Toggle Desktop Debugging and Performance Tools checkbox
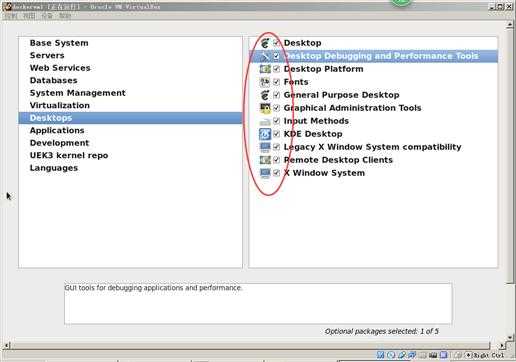Screen dimensions: 516x362 click(x=276, y=56)
